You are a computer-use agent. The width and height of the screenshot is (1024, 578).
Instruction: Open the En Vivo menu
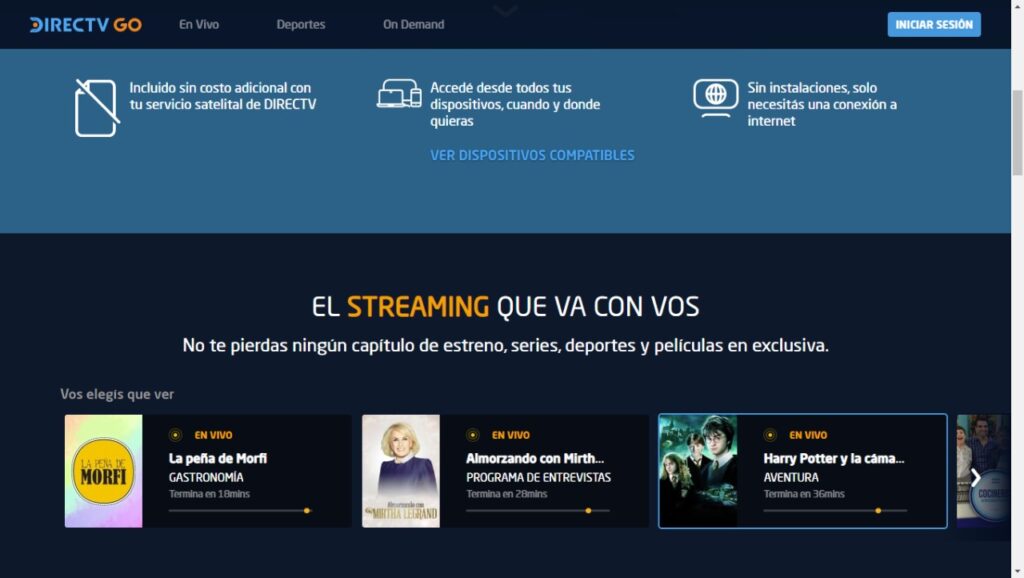pos(199,24)
